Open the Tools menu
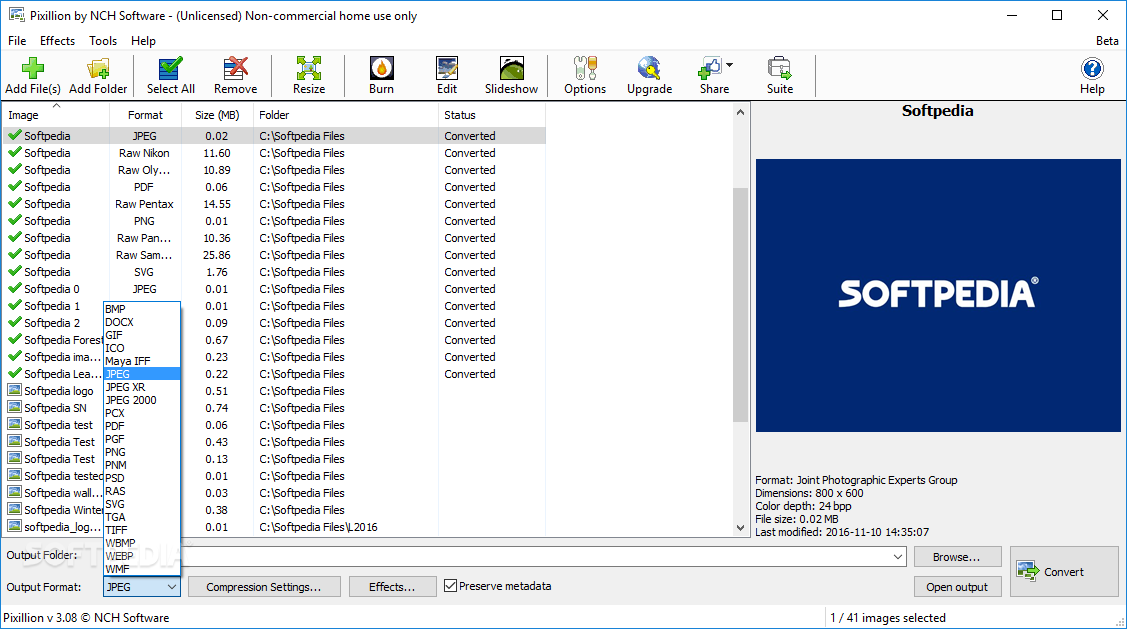1127x629 pixels. click(103, 40)
